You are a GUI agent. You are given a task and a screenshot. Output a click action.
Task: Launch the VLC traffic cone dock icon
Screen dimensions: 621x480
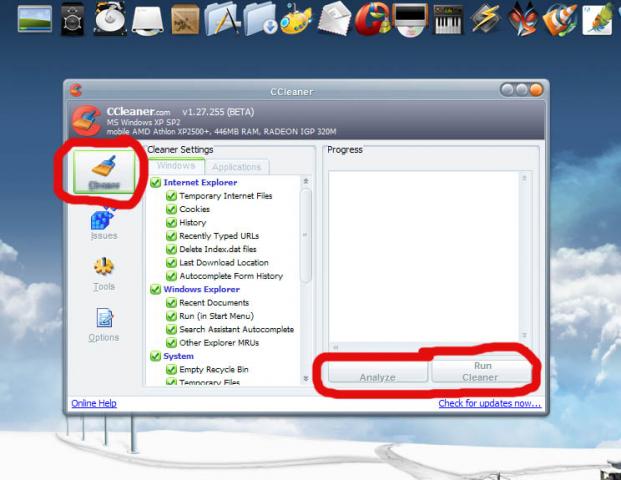[x=560, y=19]
